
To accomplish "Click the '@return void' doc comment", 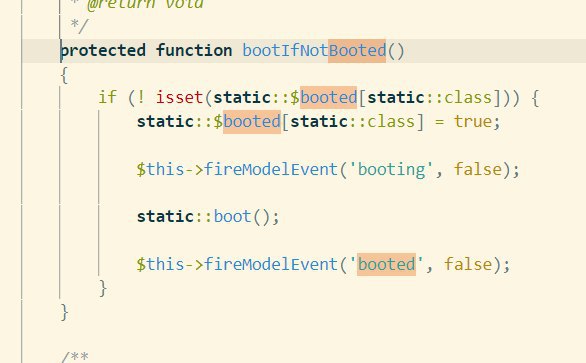I will tap(145, 4).
